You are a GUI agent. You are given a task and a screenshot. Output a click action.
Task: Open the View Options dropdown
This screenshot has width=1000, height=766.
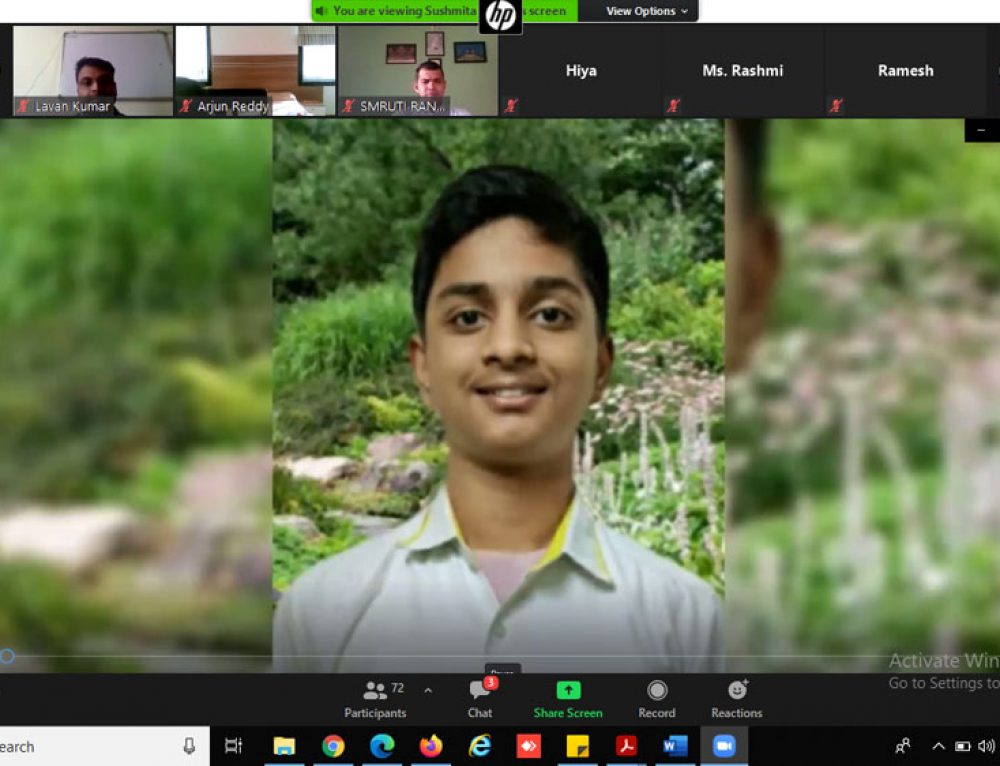647,11
